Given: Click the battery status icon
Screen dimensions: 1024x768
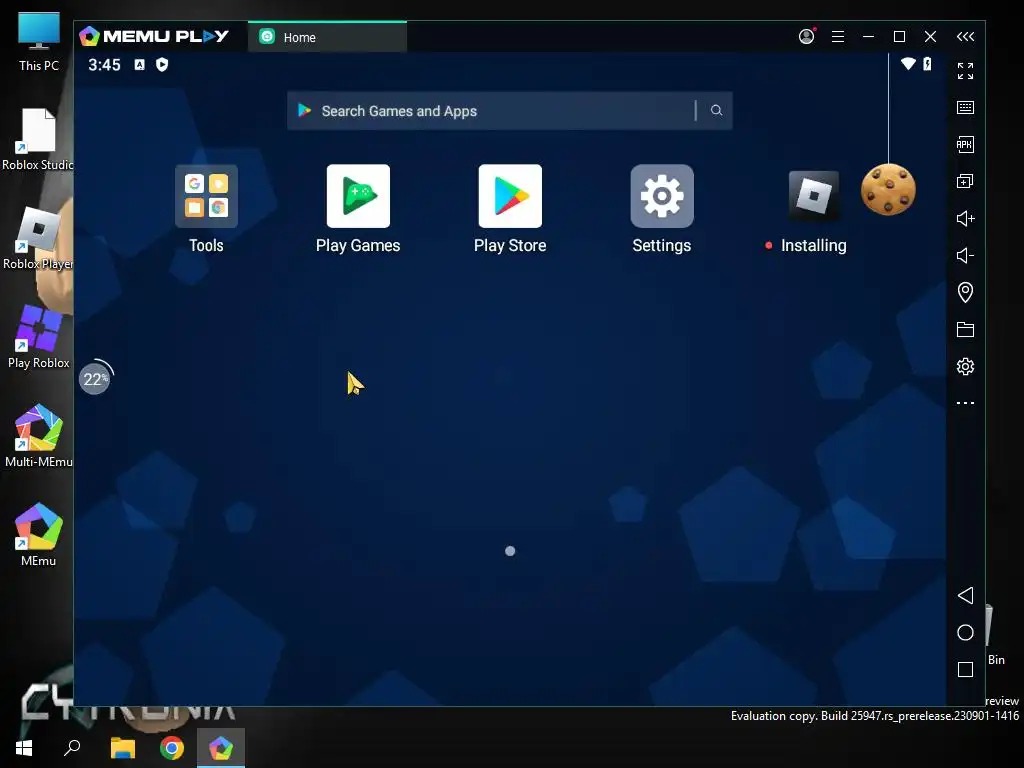Looking at the screenshot, I should tap(927, 63).
